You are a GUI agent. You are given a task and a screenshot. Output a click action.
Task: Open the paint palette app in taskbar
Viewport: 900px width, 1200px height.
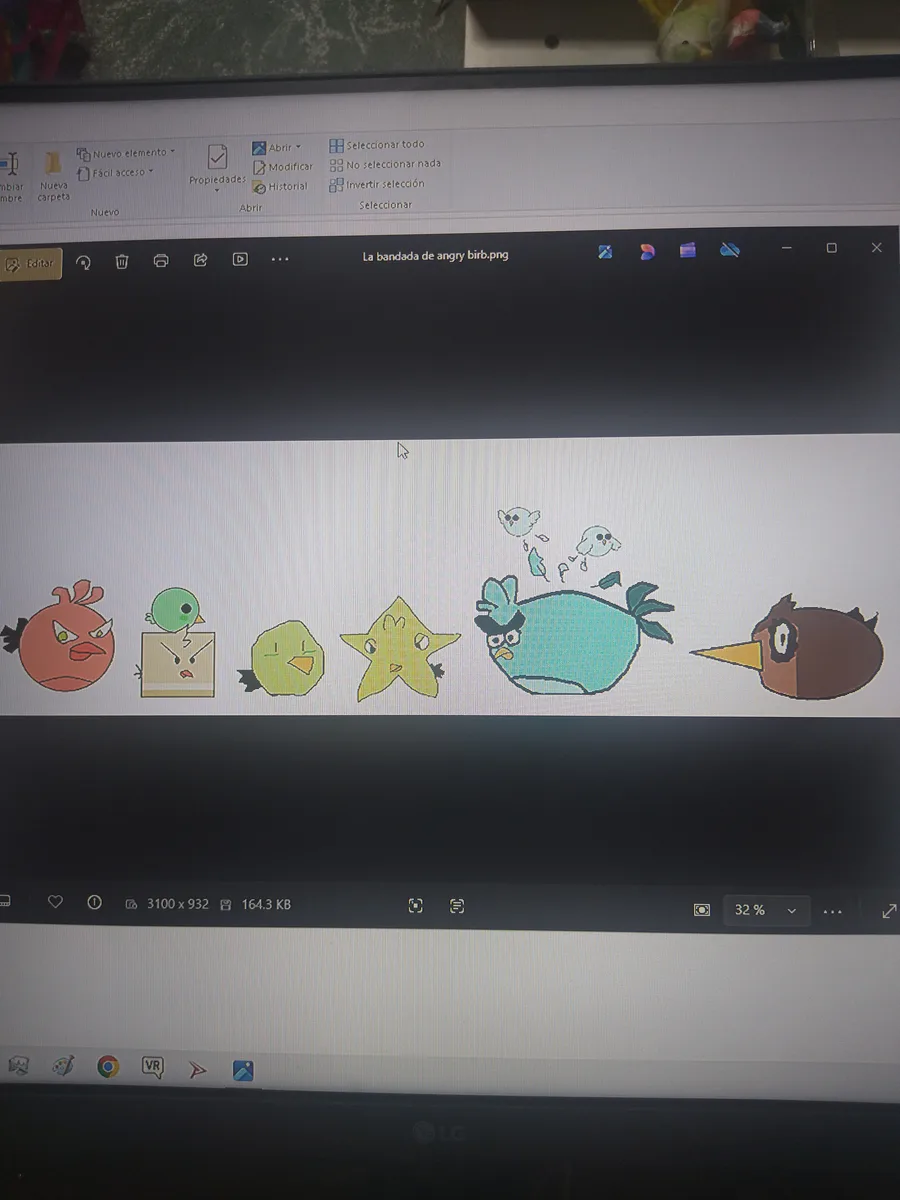(63, 1066)
